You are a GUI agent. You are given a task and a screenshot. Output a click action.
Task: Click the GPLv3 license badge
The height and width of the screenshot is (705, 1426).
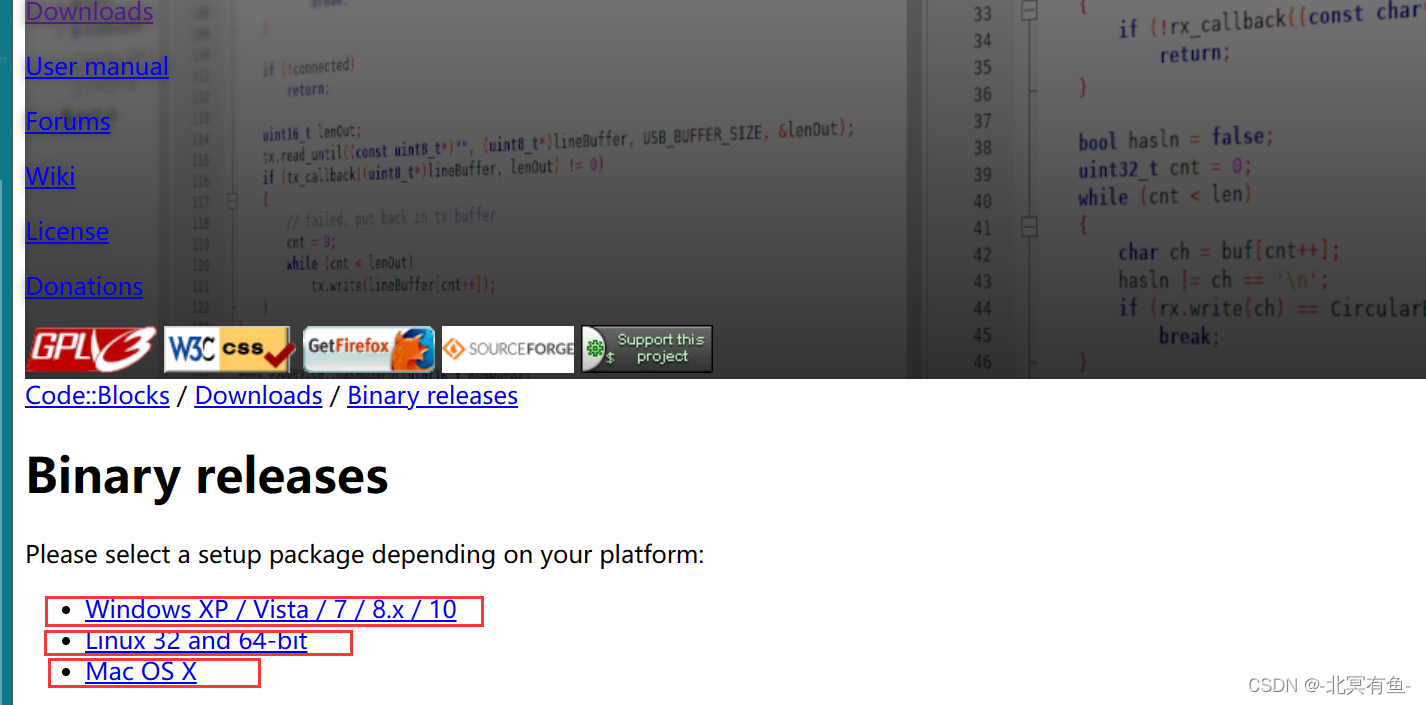point(91,349)
